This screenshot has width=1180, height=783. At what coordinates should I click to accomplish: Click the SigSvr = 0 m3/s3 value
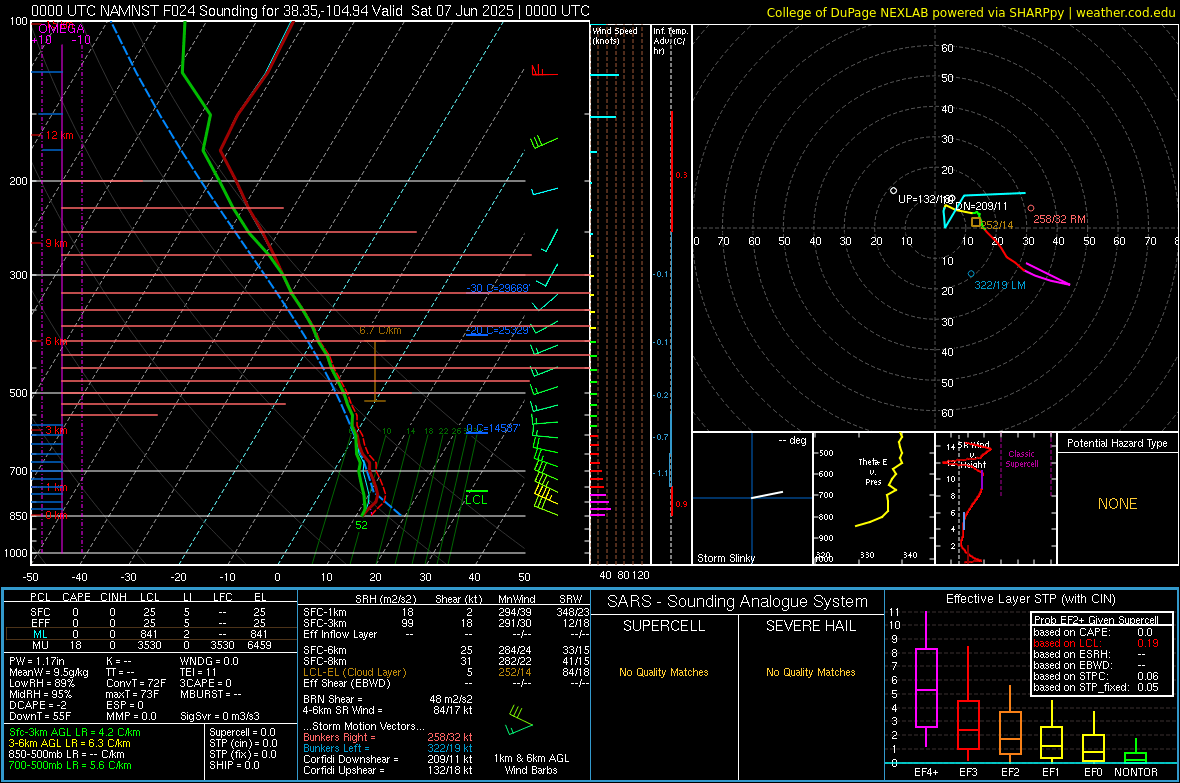(x=220, y=716)
